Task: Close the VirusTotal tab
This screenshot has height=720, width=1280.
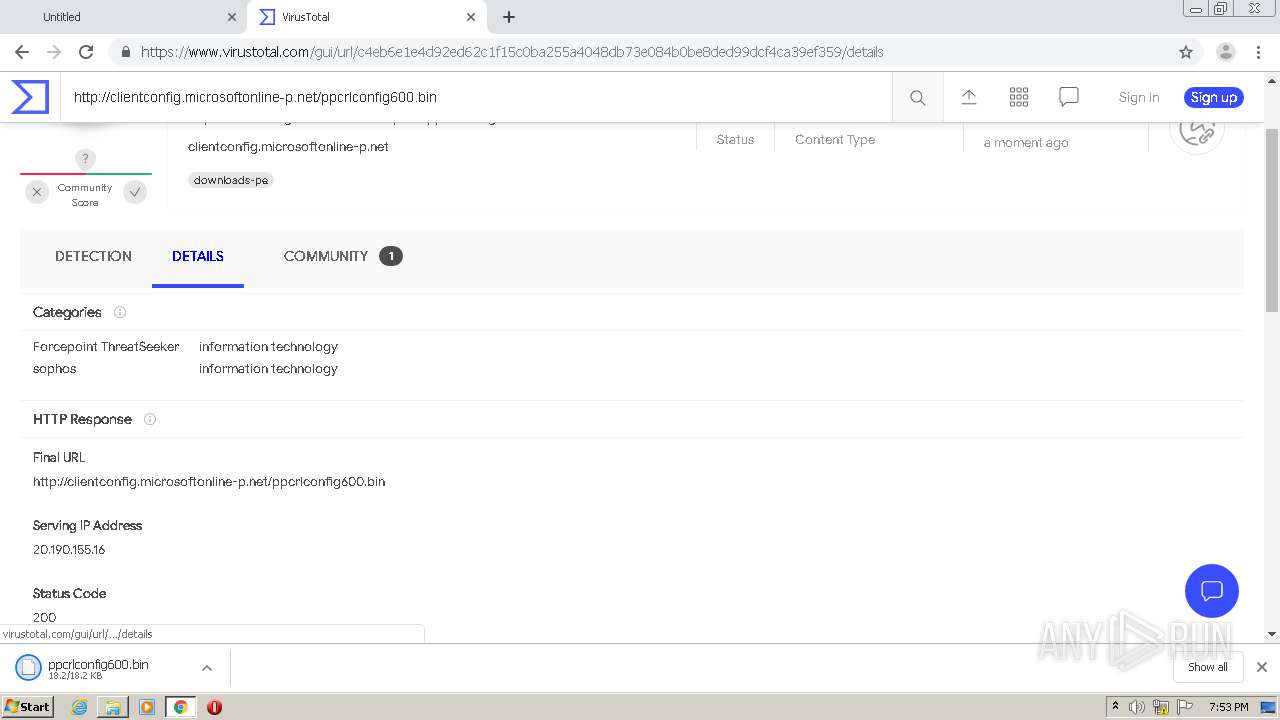Action: (471, 17)
